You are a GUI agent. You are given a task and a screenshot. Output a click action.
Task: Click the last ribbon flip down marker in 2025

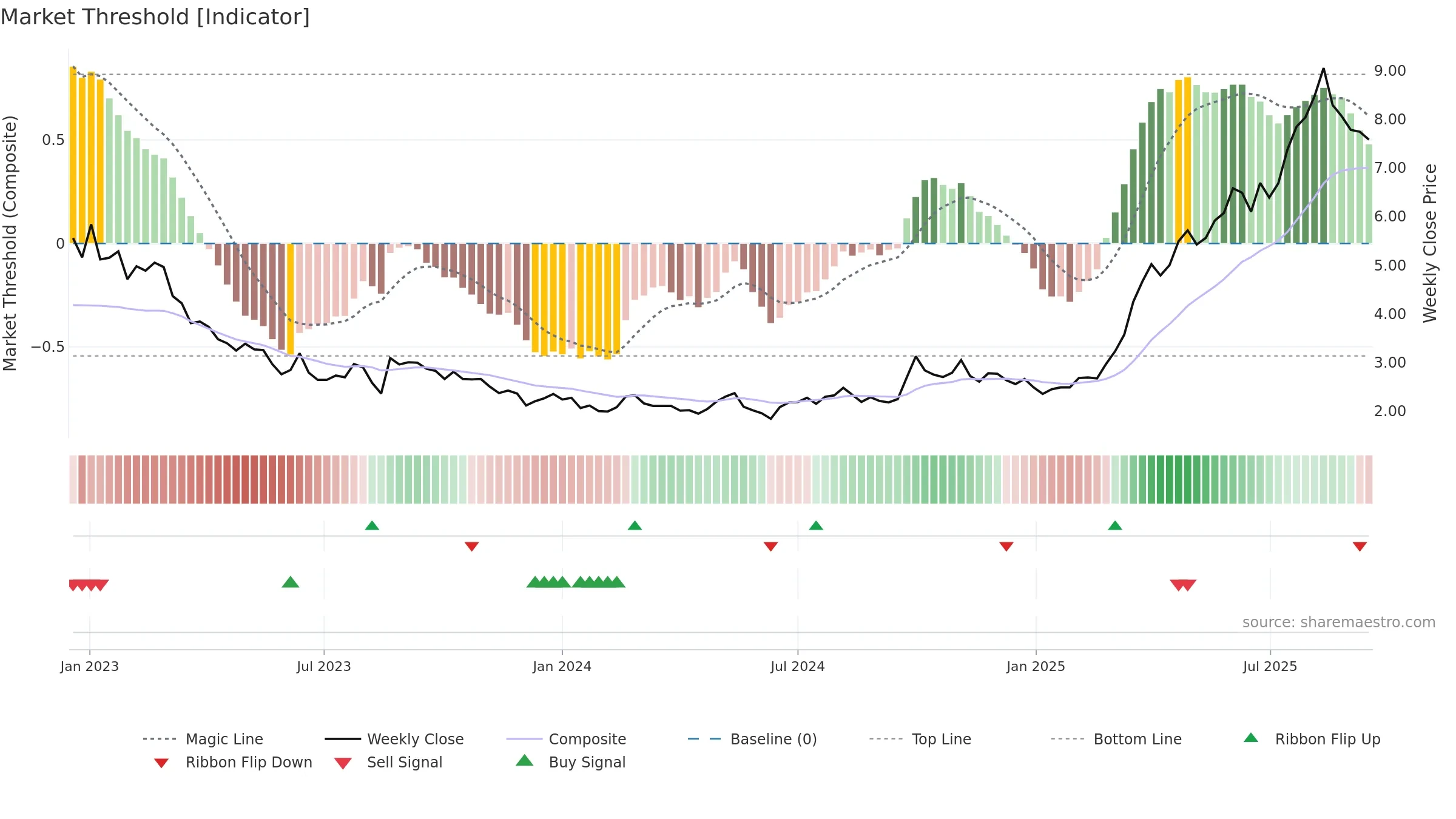coord(1360,547)
